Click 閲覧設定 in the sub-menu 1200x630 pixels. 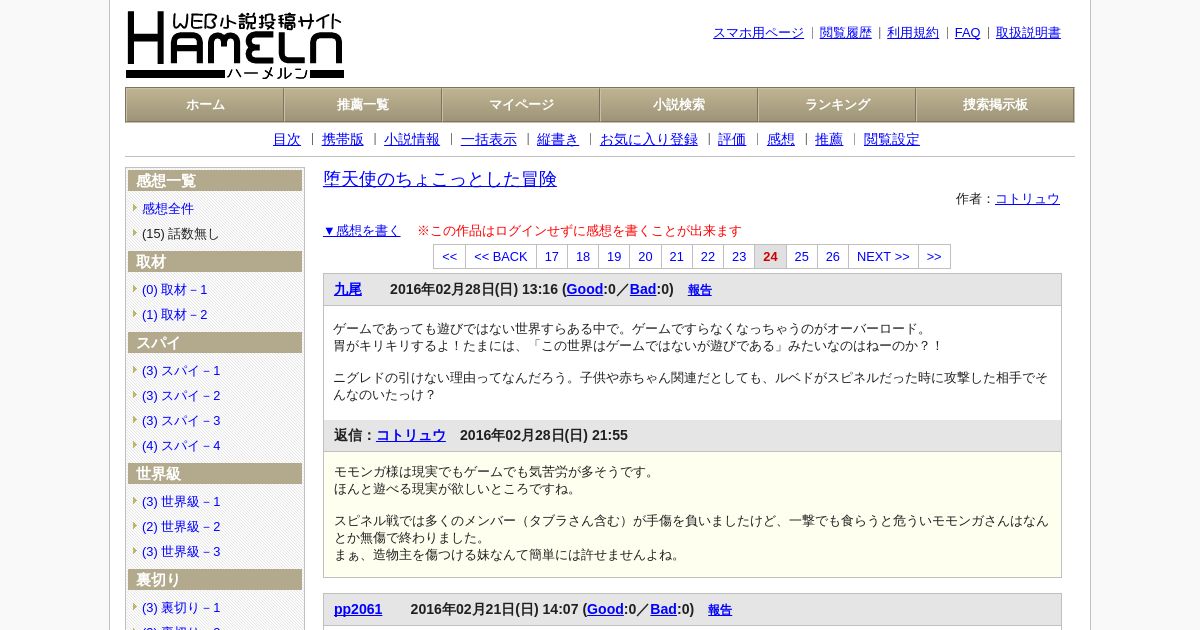point(892,140)
